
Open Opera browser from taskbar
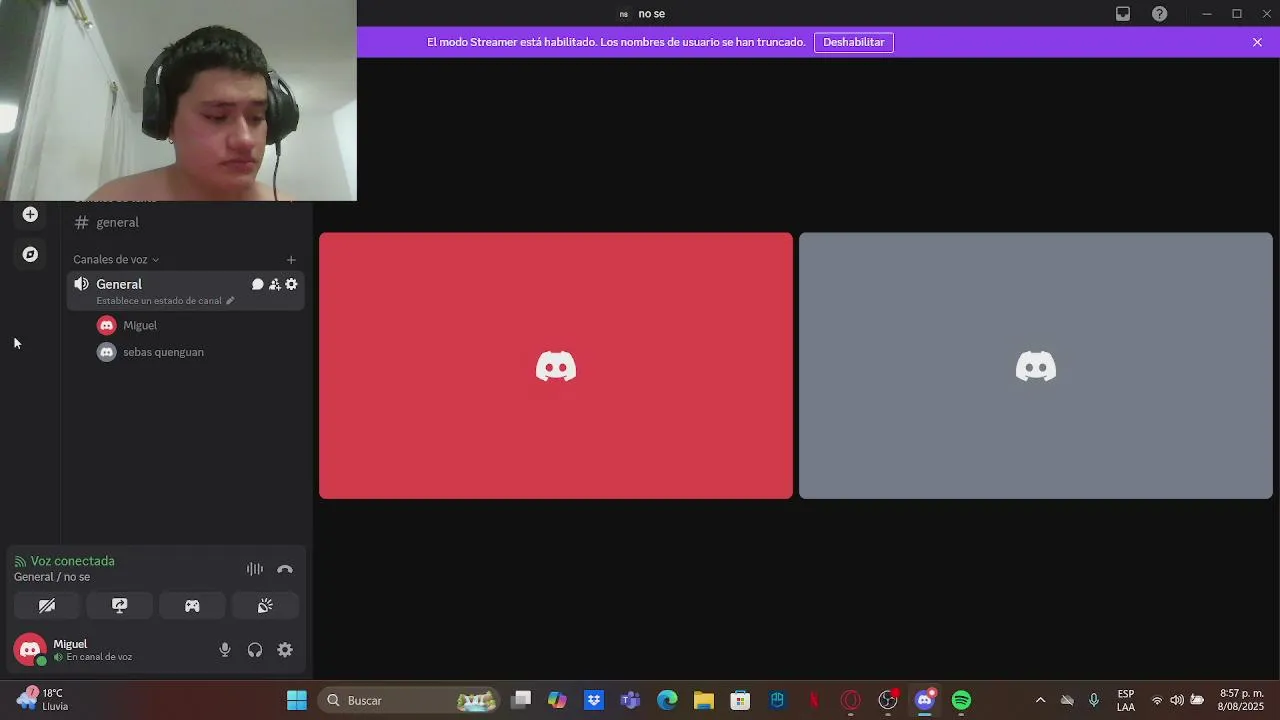[x=851, y=700]
